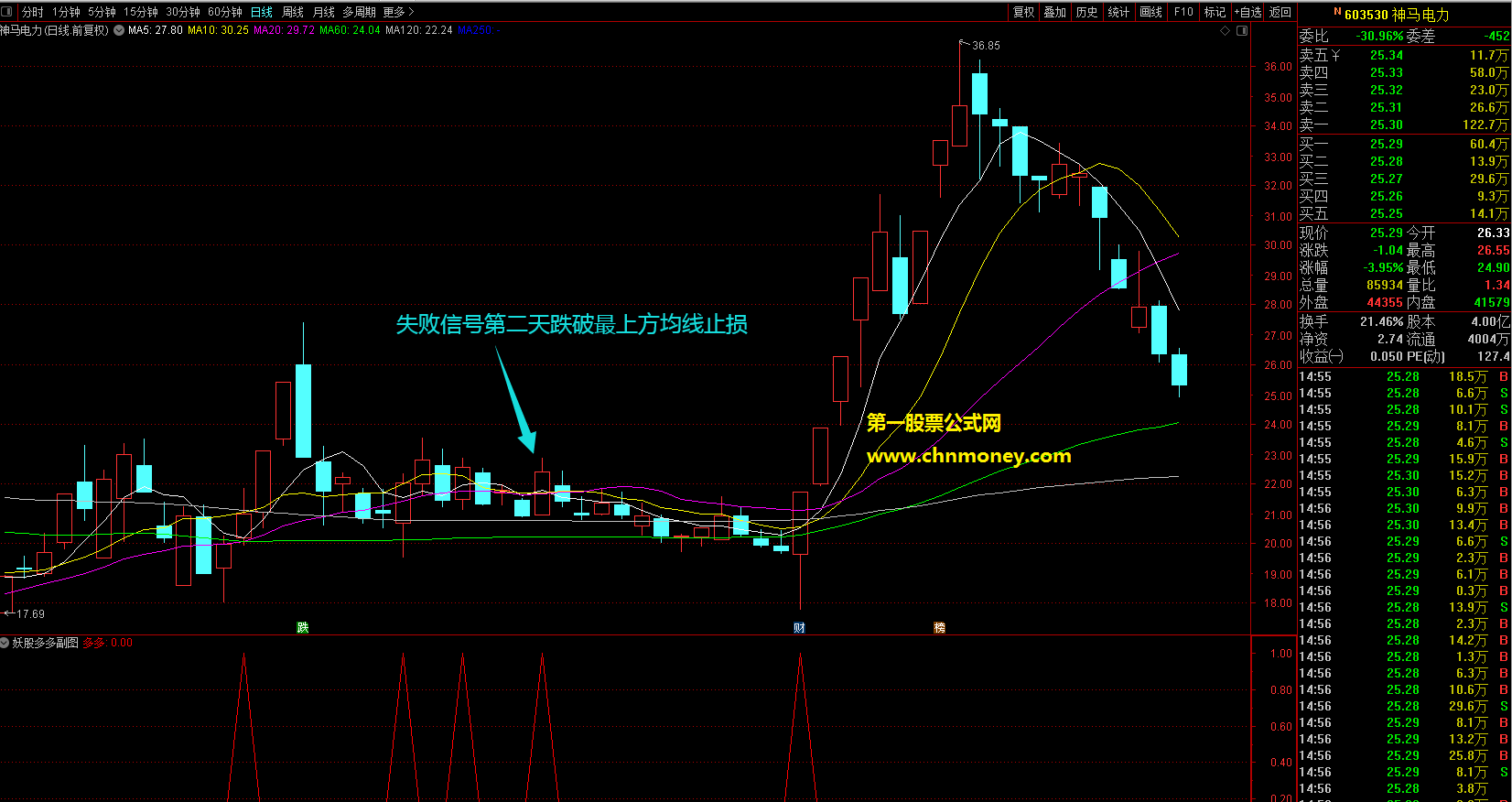Open F10 company info

point(1183,12)
